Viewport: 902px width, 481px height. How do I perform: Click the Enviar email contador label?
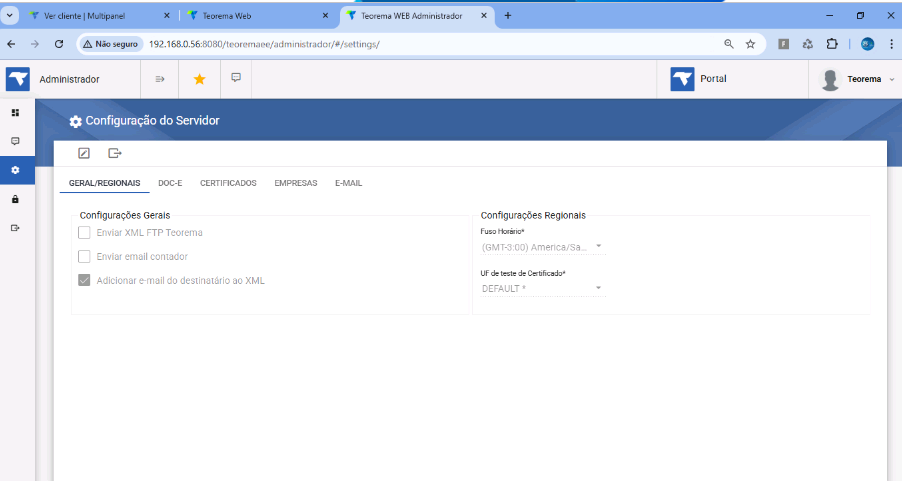pyautogui.click(x=142, y=257)
